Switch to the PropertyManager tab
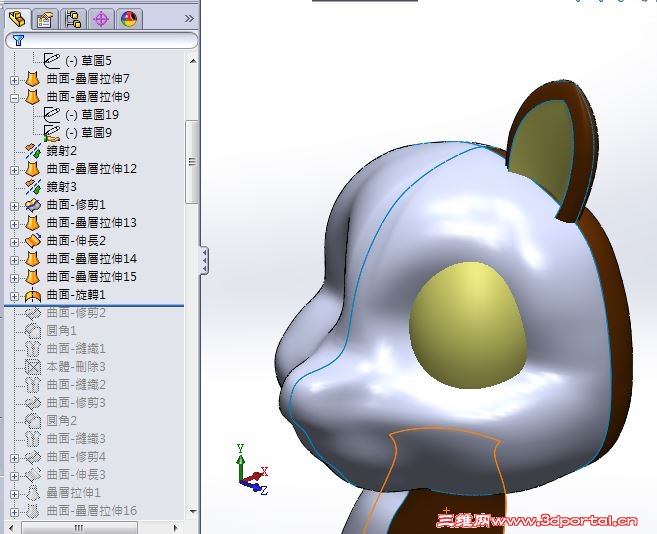Screen dimensions: 657x534 coord(45,19)
